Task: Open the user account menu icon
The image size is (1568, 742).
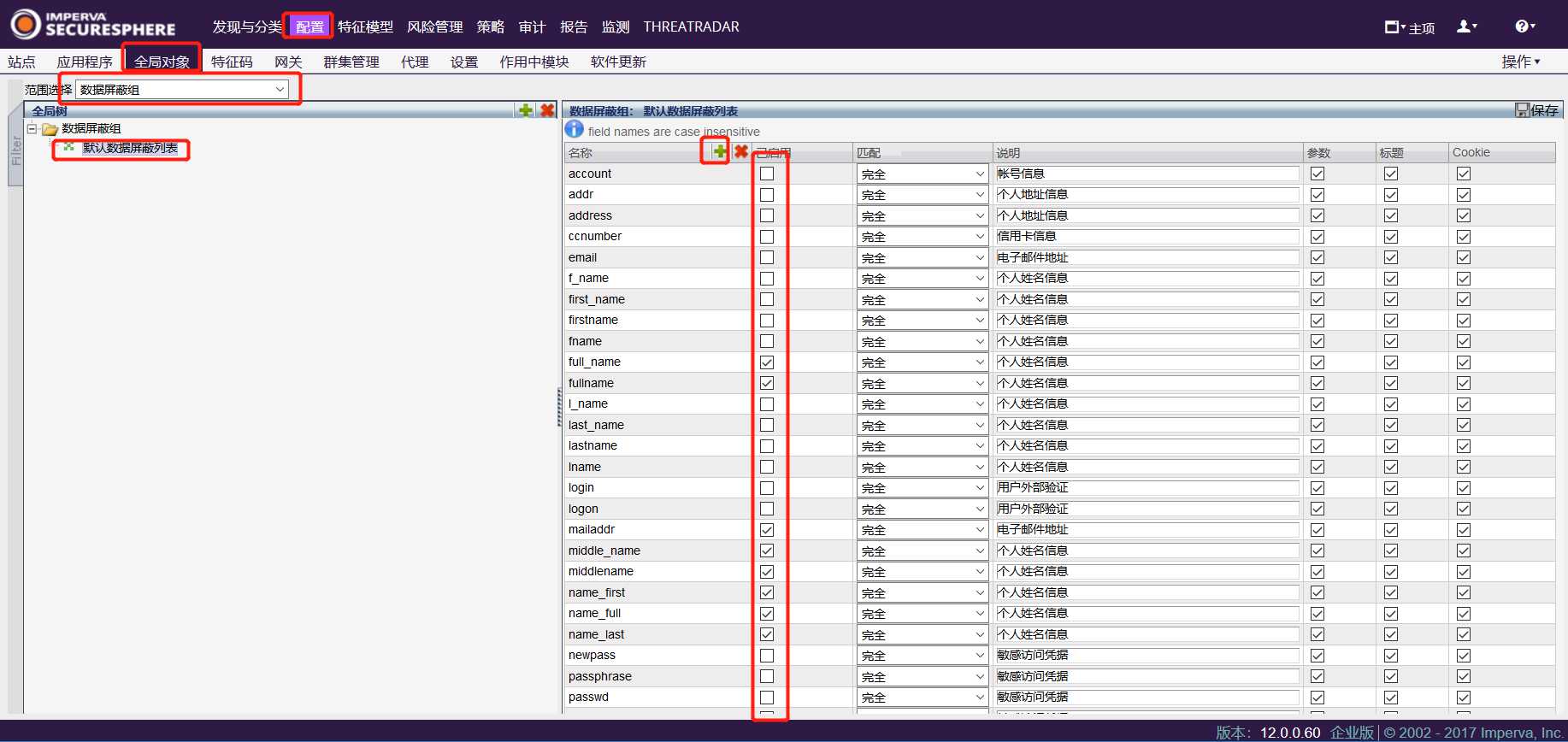Action: point(1466,26)
